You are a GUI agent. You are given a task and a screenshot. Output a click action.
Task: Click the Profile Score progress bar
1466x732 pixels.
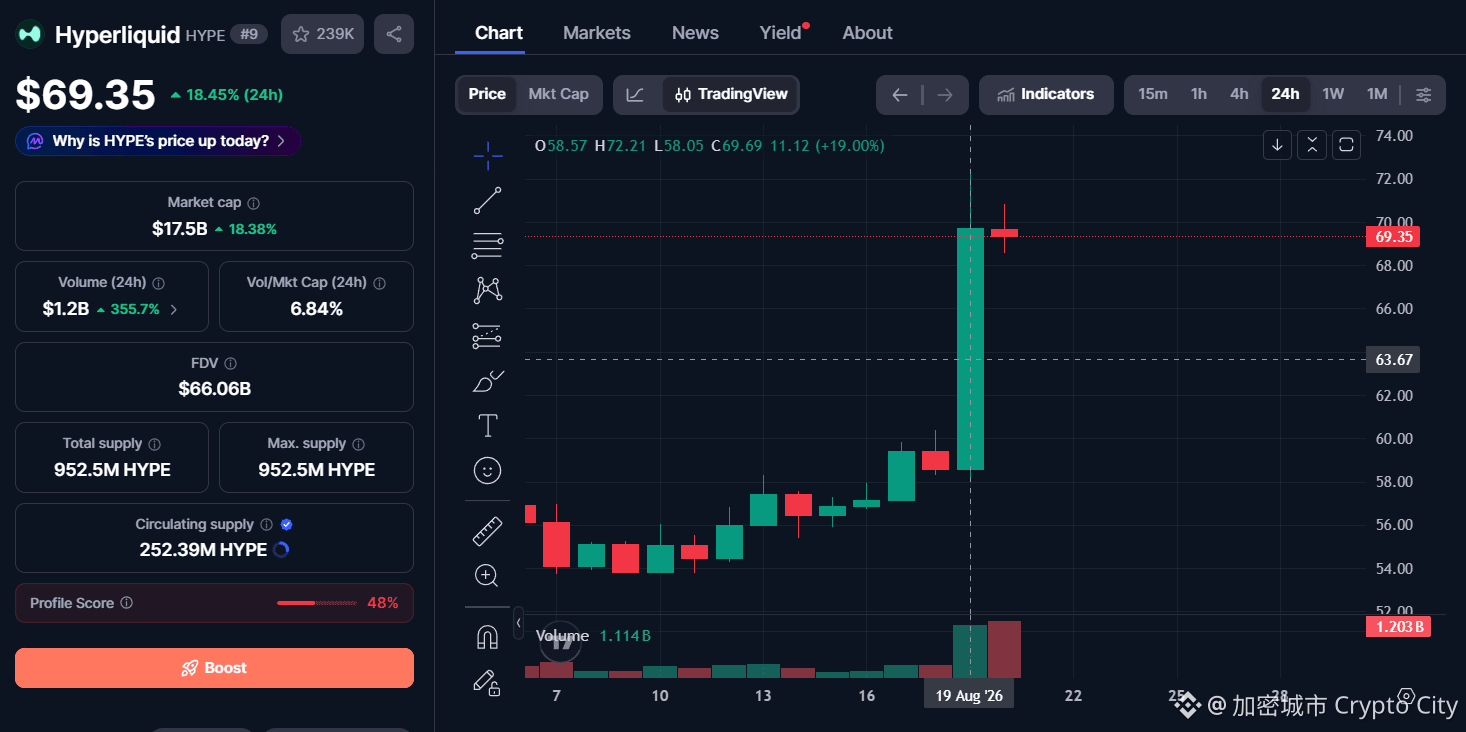pyautogui.click(x=316, y=603)
